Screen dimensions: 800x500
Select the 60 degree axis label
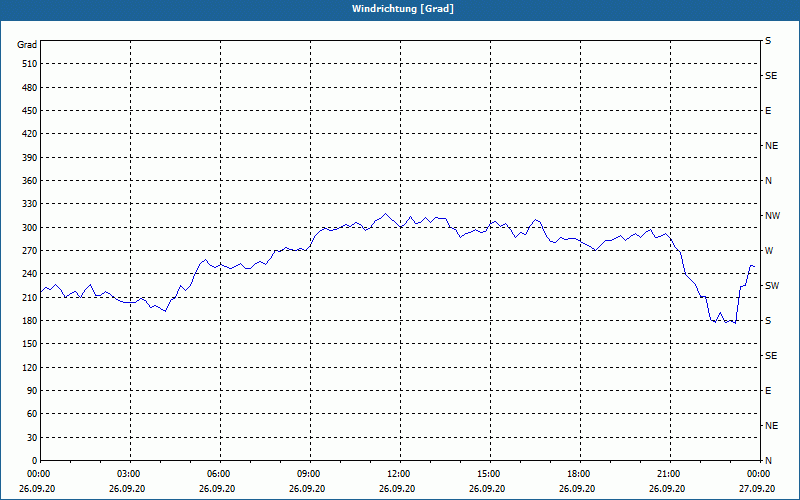click(32, 414)
